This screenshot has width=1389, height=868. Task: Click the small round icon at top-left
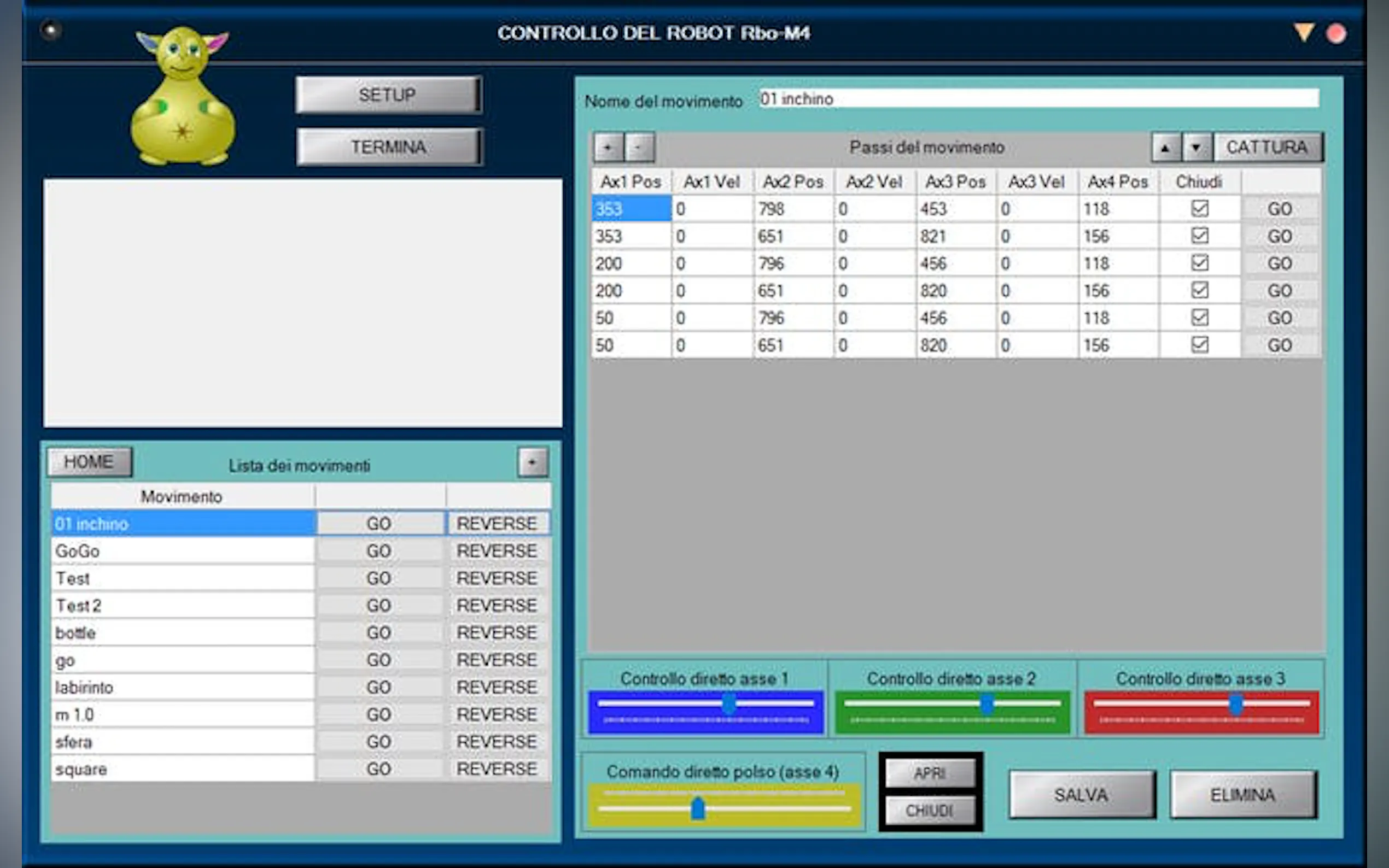point(51,30)
